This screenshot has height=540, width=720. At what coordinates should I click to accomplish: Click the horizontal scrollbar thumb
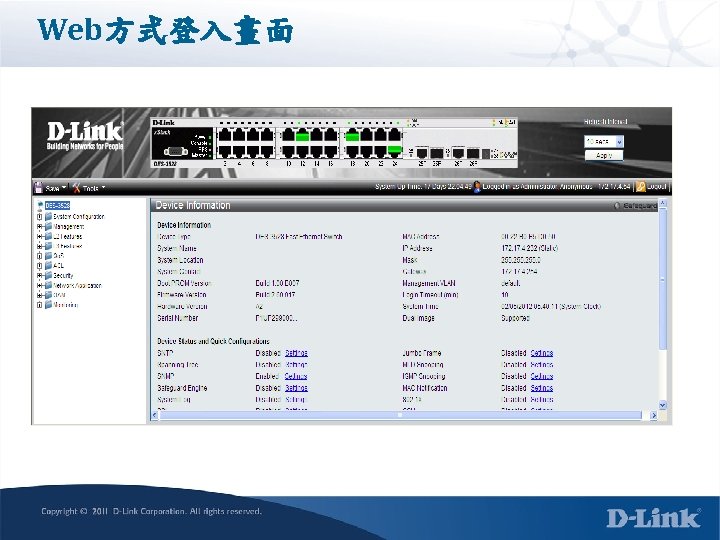(x=399, y=415)
